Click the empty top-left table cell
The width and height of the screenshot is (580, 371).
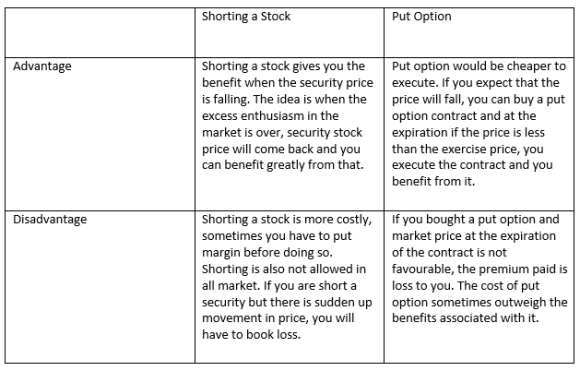click(x=100, y=33)
